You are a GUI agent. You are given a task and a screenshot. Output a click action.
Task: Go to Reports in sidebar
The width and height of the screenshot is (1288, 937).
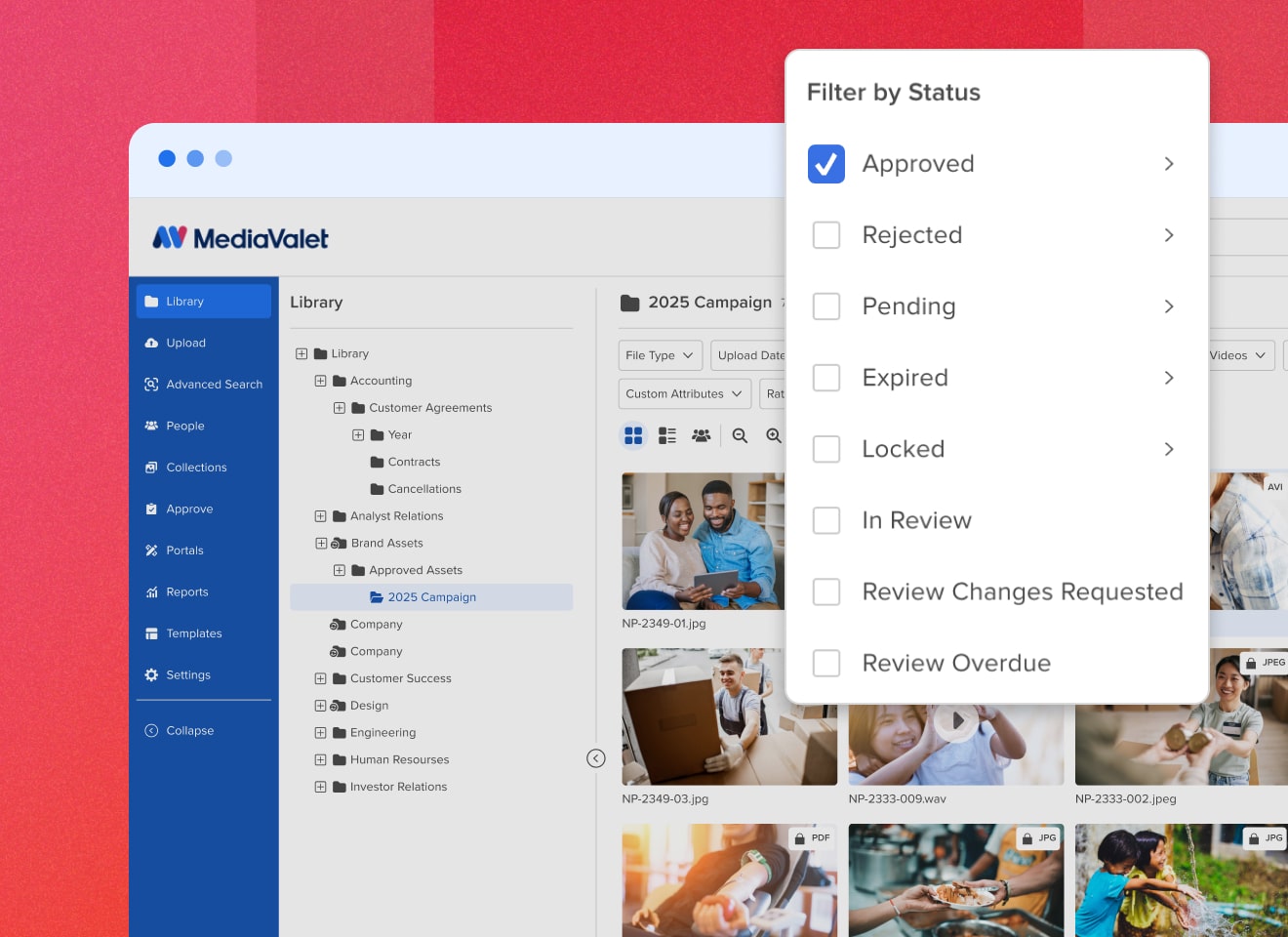[186, 591]
